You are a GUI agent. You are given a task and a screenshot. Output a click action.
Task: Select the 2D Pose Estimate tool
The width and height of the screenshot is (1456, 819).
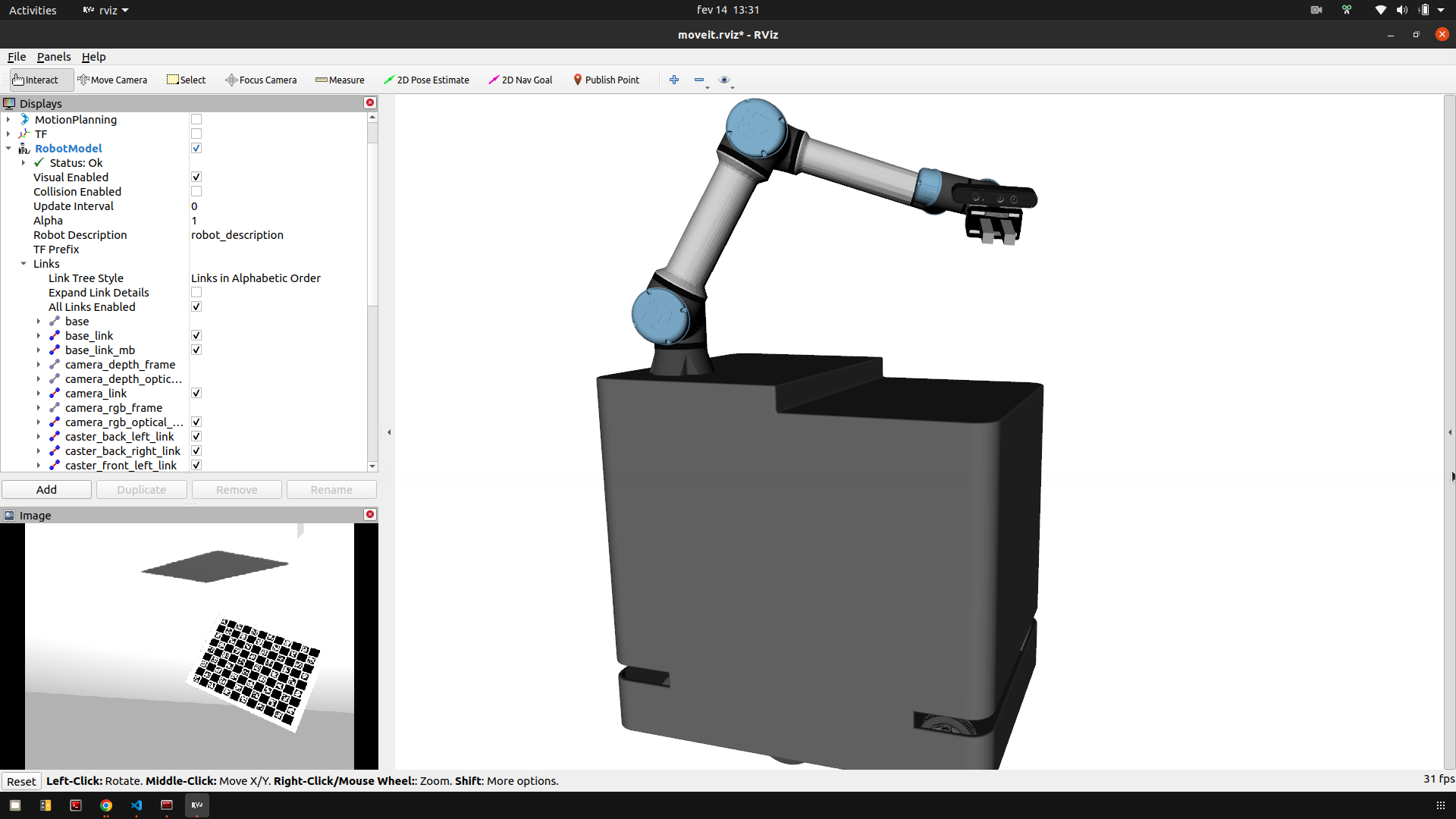tap(426, 80)
